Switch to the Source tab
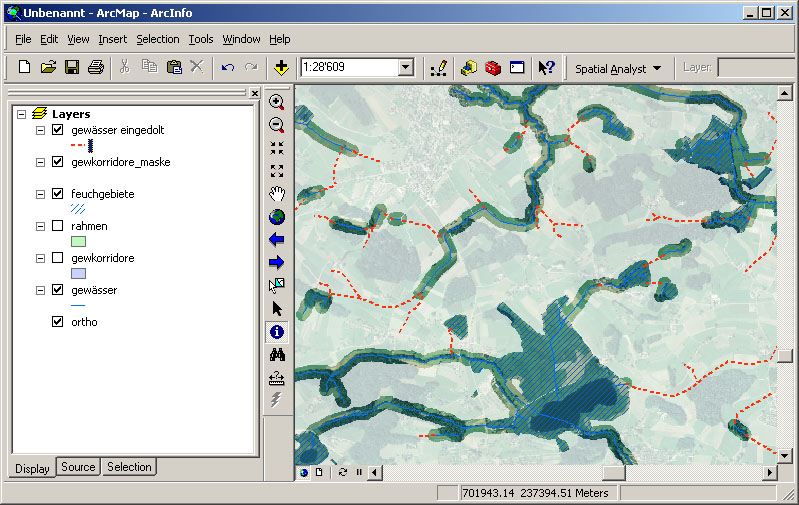The height and width of the screenshot is (505, 799). point(78,467)
